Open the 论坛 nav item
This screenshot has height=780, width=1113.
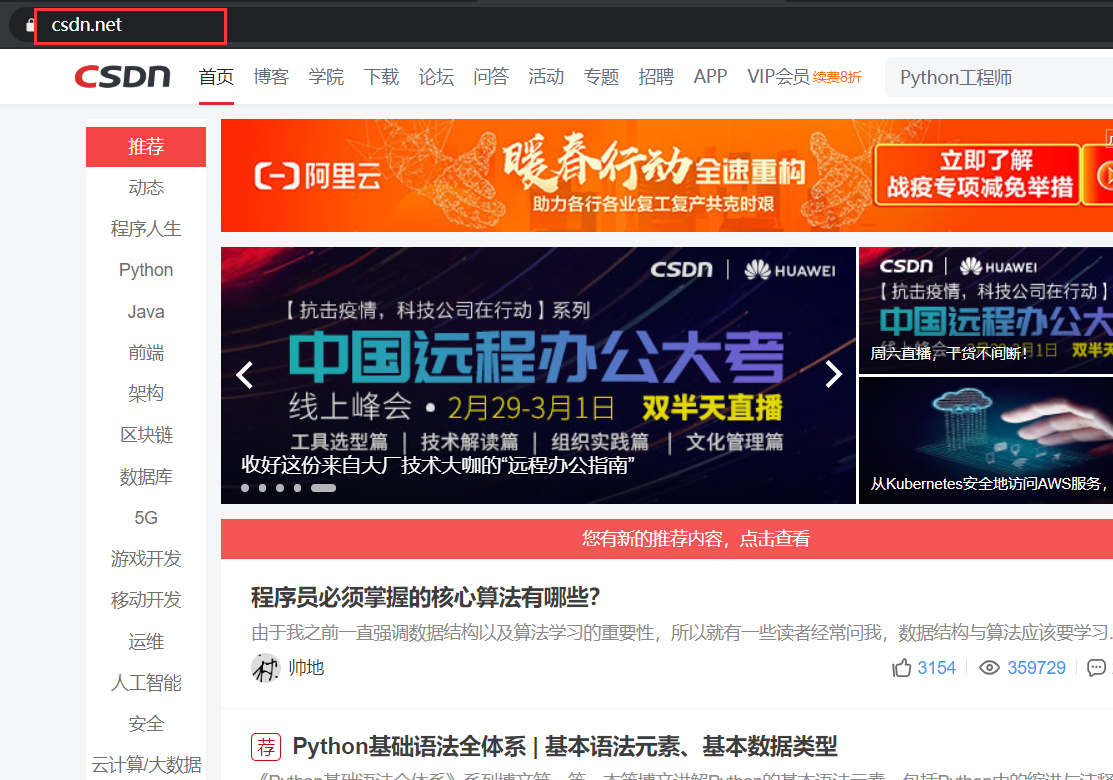(436, 77)
